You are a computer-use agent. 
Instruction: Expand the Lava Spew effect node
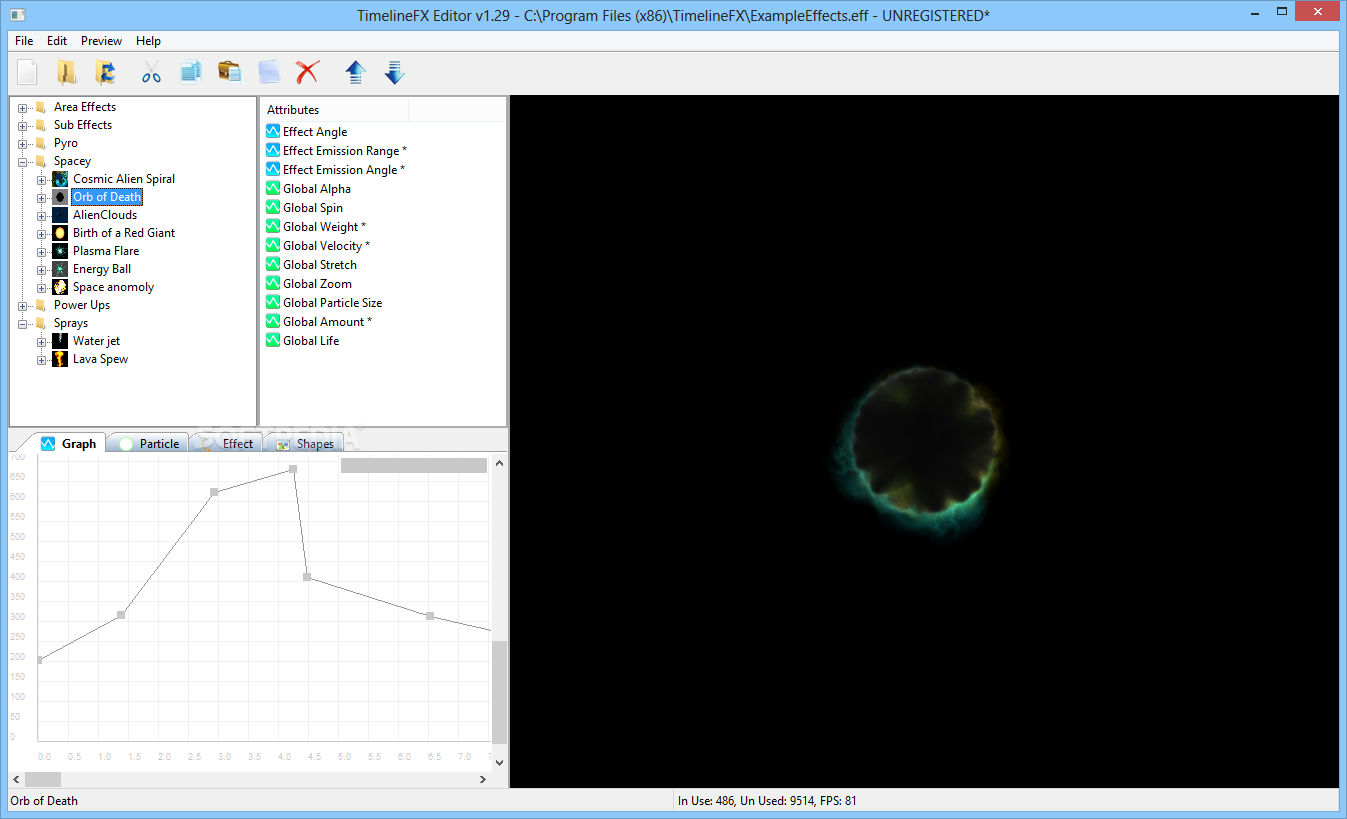(x=42, y=360)
